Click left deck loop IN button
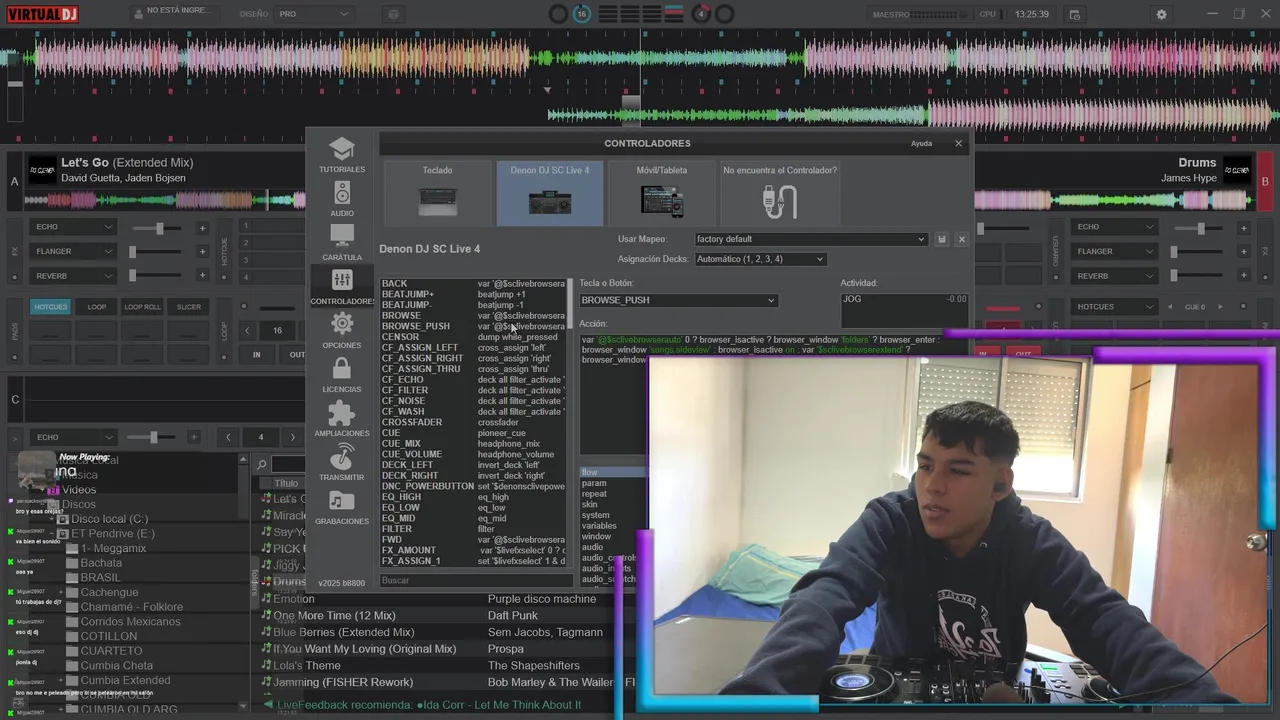The image size is (1280, 720). click(x=256, y=354)
